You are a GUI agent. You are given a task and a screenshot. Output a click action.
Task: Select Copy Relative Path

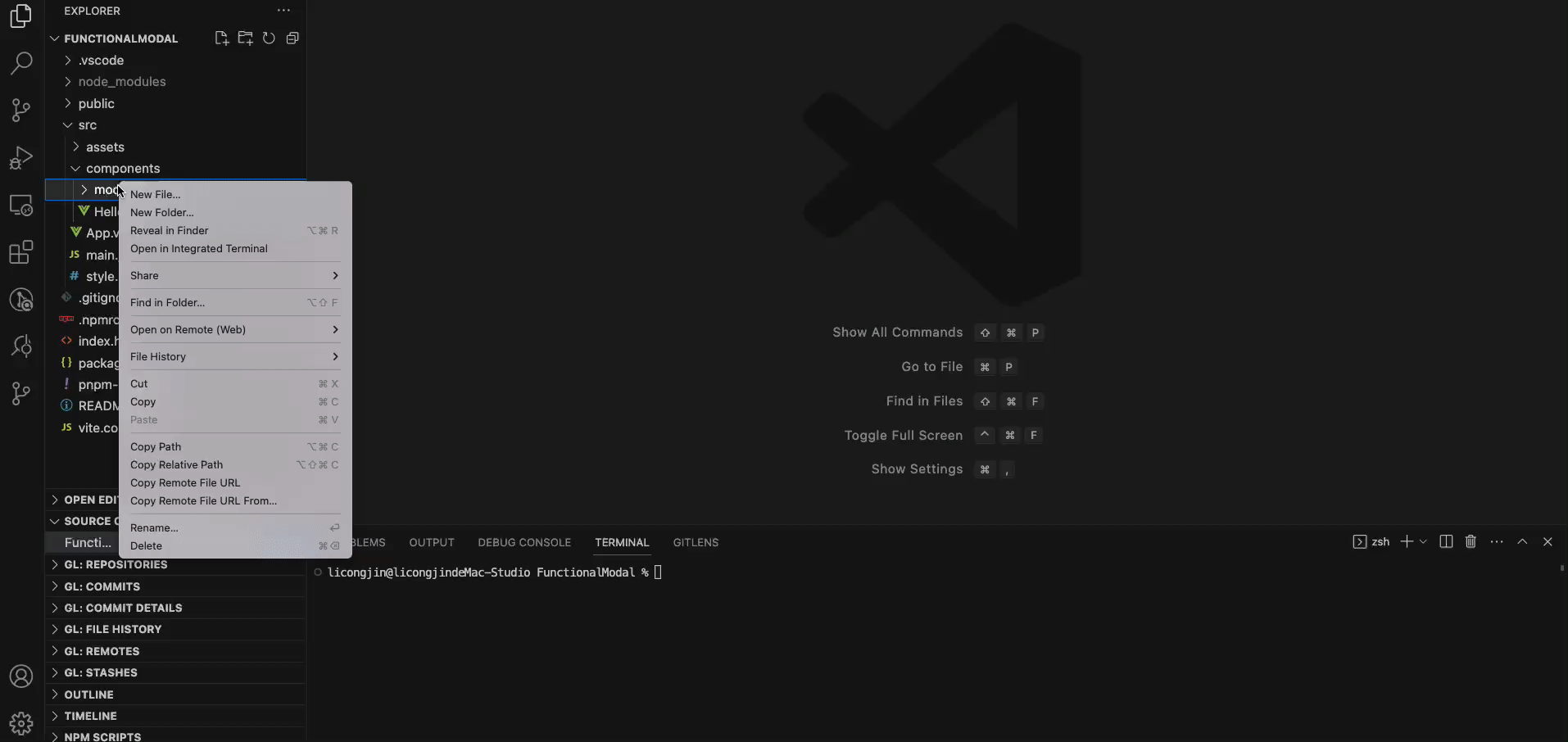[x=235, y=464]
